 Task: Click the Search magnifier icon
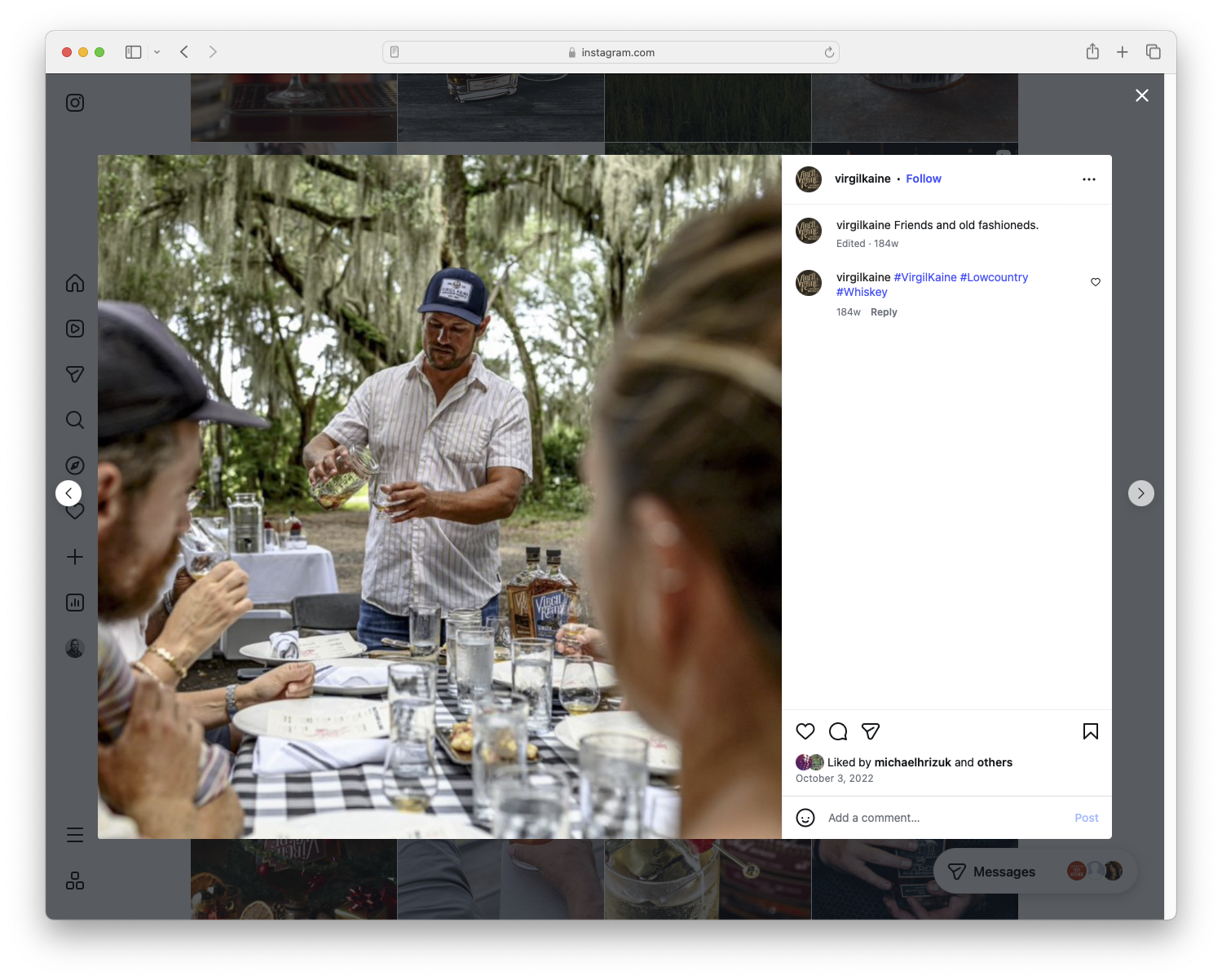(x=74, y=420)
